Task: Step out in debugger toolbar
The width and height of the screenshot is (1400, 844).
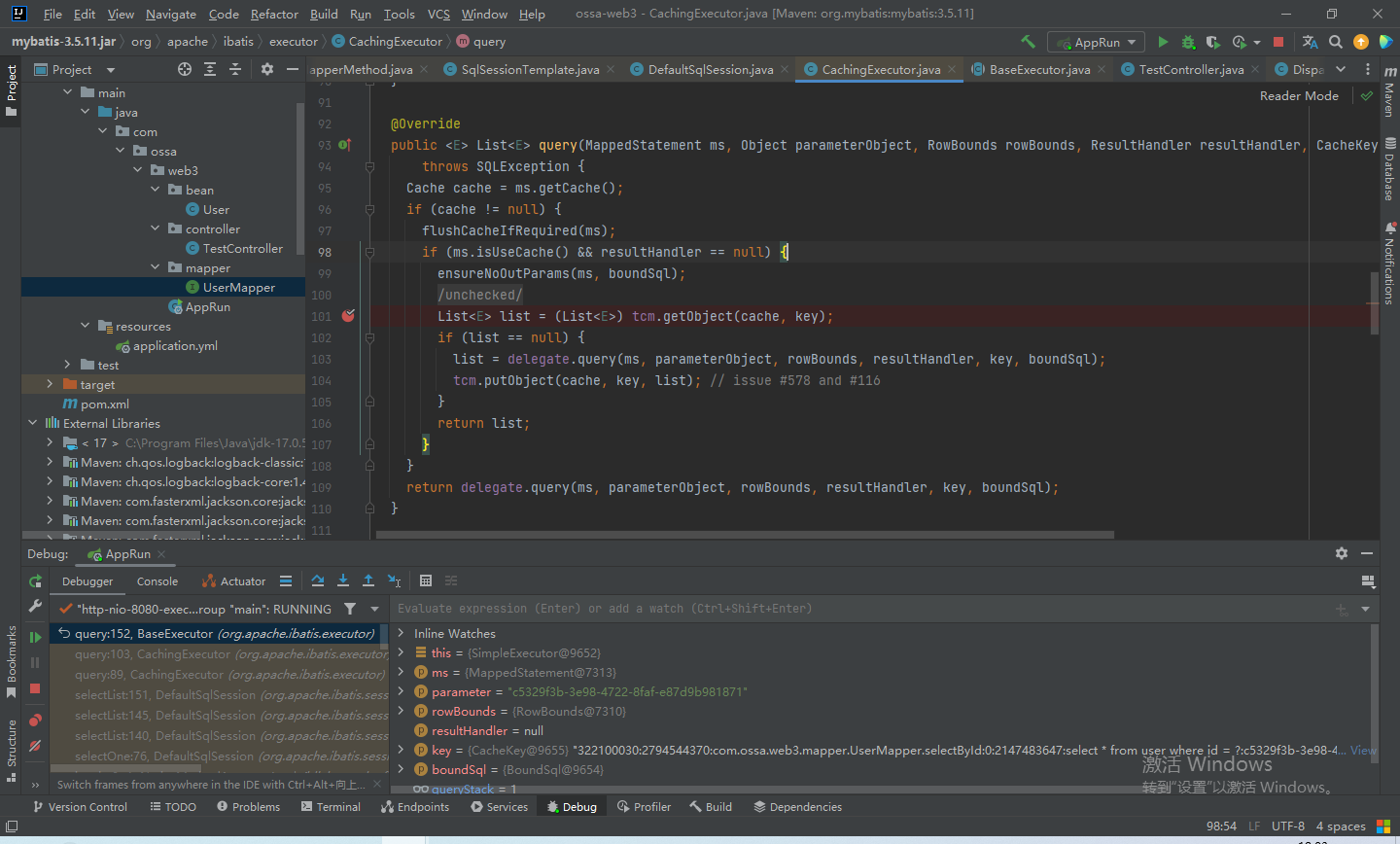Action: tap(368, 580)
